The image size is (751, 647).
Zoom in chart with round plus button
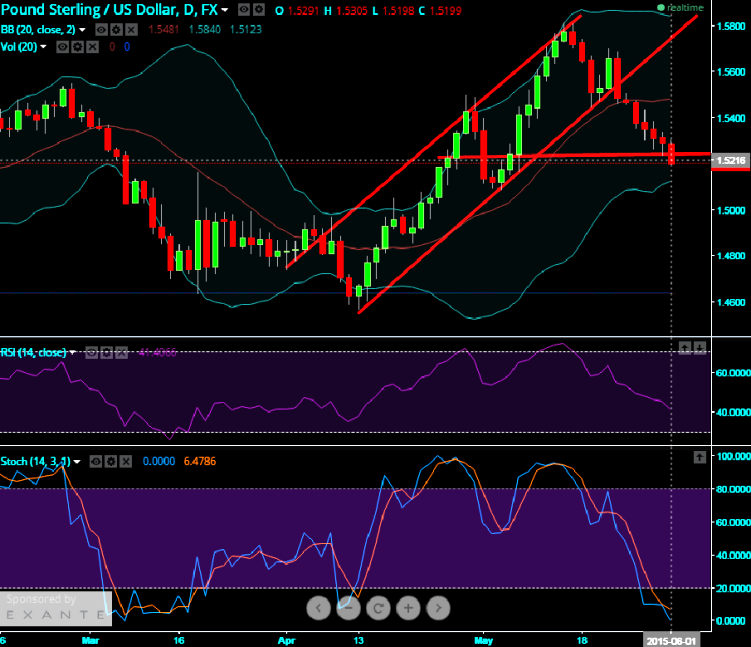pos(408,608)
